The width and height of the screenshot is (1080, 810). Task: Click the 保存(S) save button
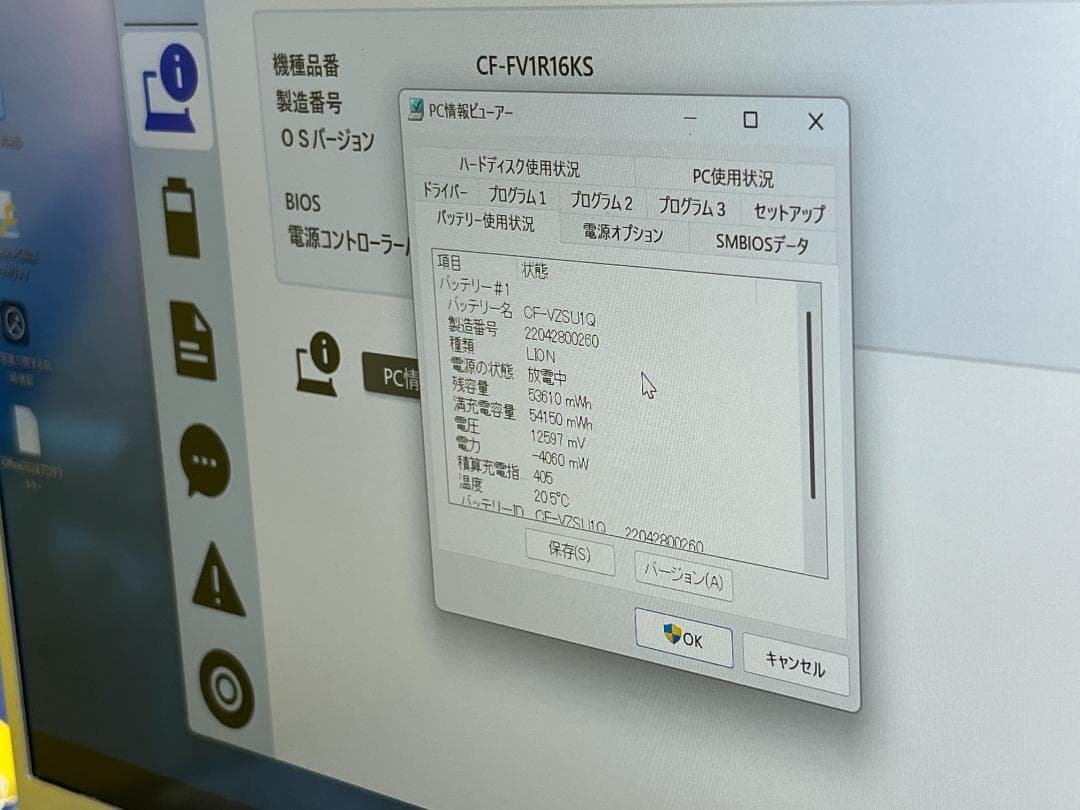coord(569,557)
